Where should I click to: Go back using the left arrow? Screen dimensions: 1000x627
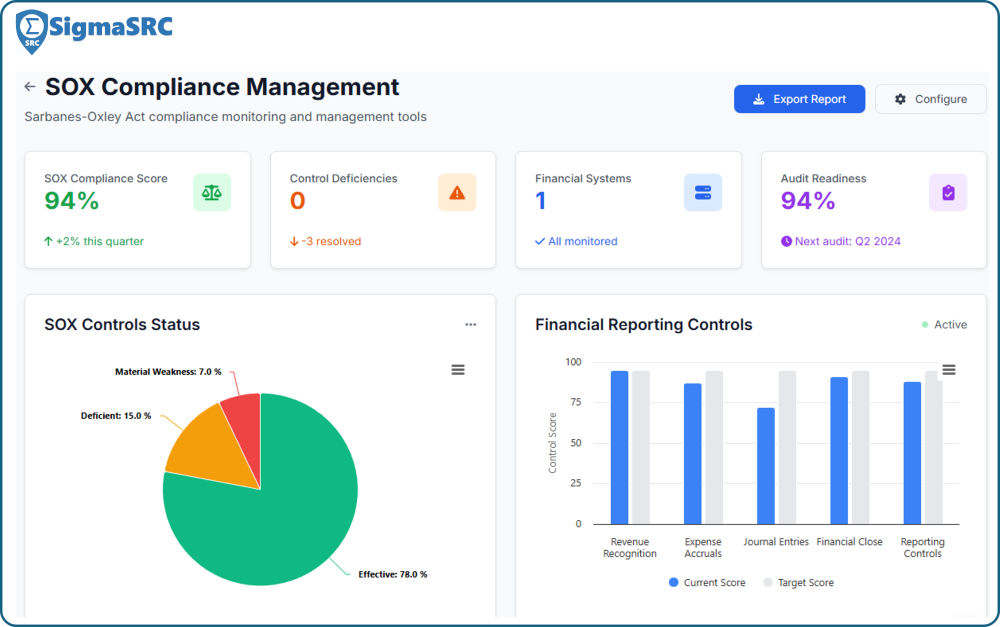coord(29,87)
